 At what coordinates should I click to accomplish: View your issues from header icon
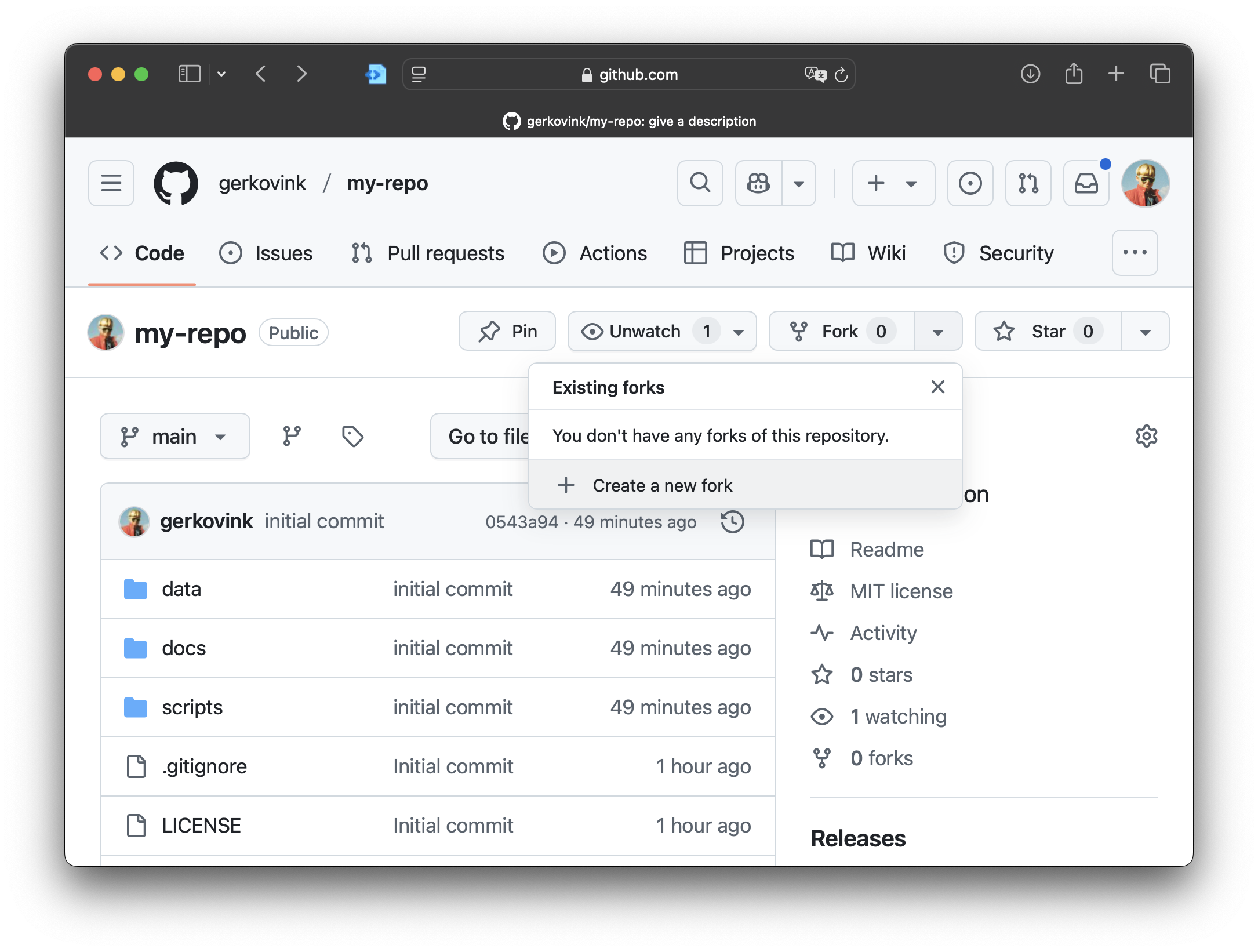pyautogui.click(x=970, y=183)
